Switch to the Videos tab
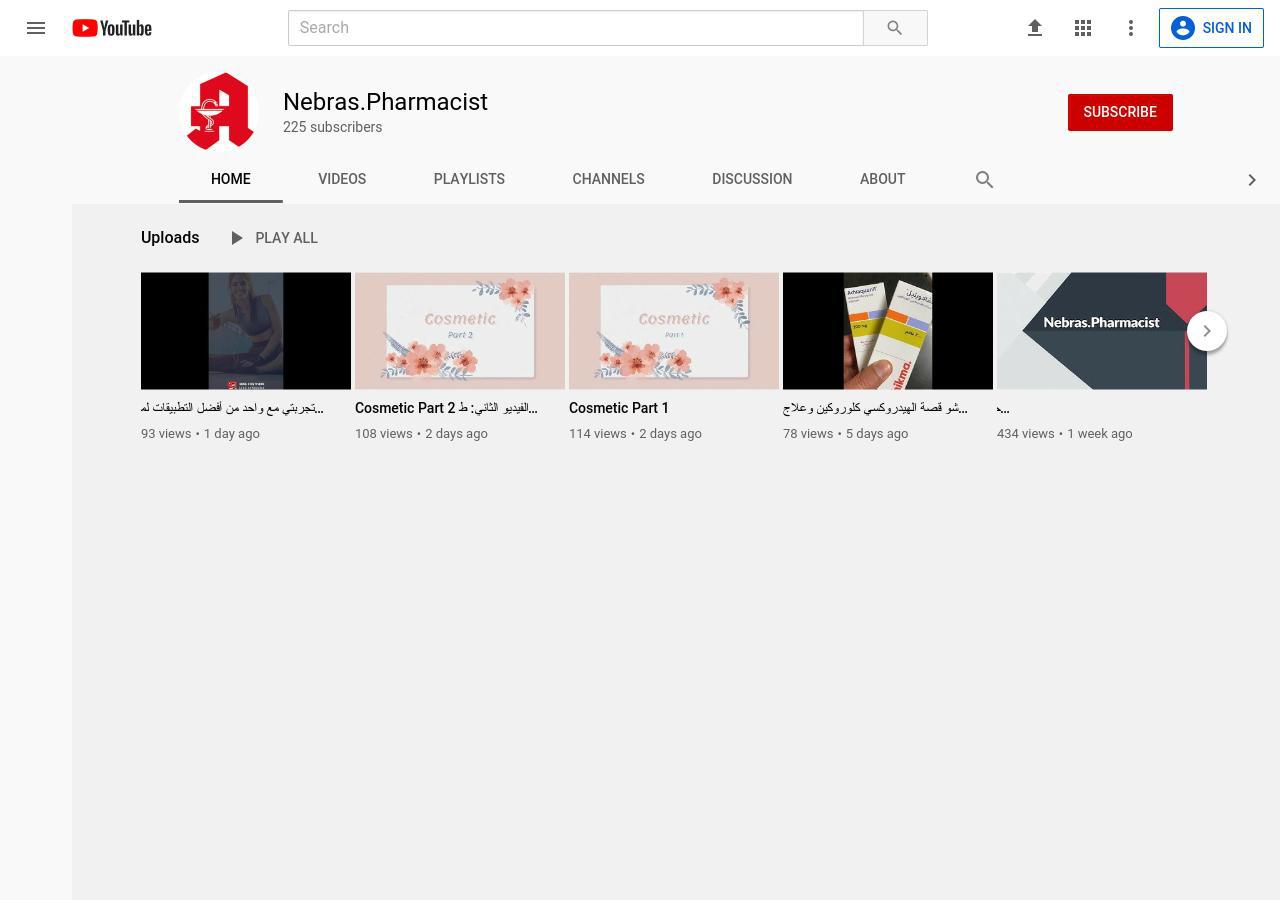The height and width of the screenshot is (900, 1280). click(342, 179)
